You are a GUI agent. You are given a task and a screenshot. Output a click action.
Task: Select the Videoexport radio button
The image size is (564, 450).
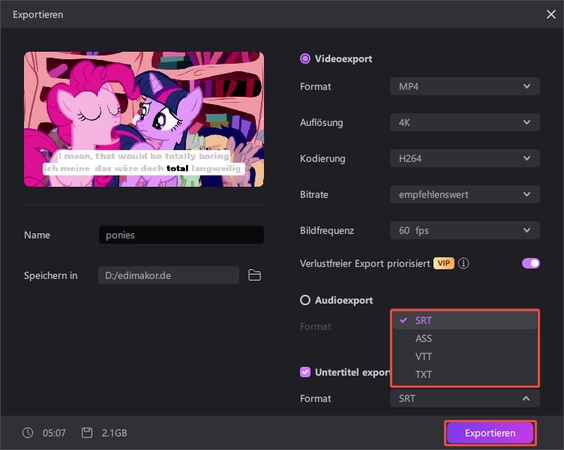pos(305,59)
